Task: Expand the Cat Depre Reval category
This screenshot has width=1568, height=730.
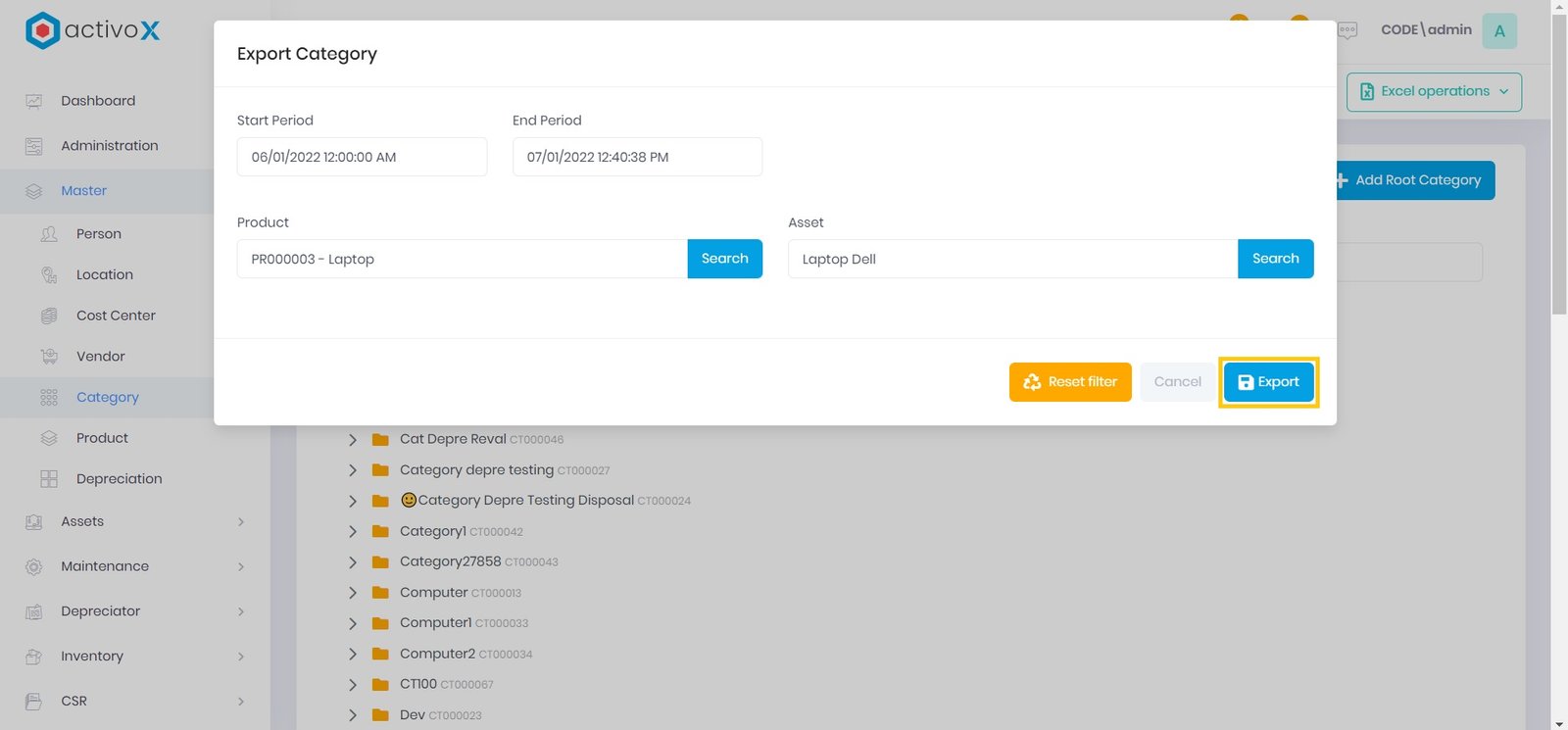Action: point(353,440)
